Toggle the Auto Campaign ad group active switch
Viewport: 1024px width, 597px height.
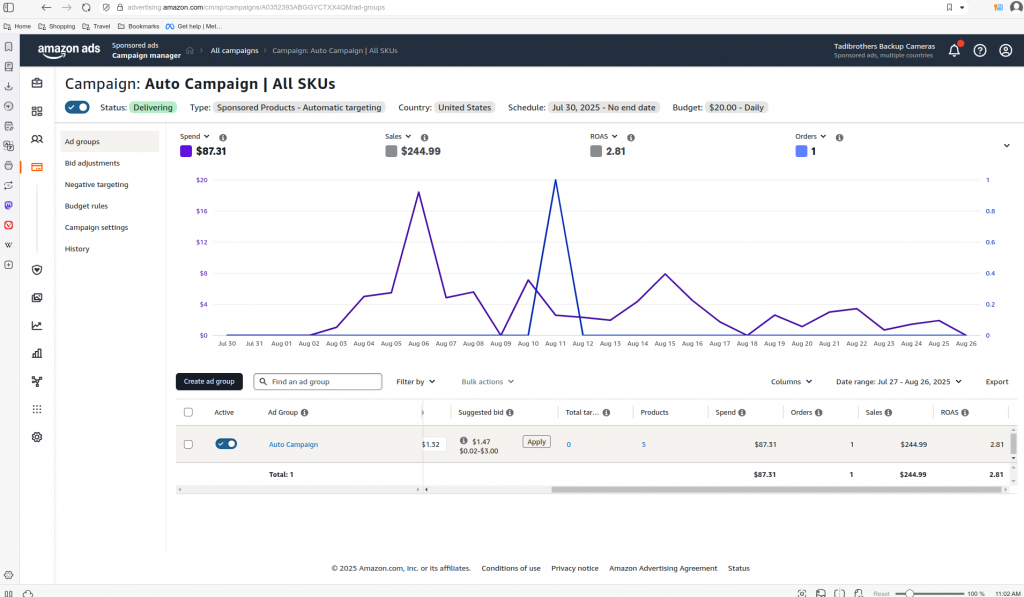(x=226, y=444)
